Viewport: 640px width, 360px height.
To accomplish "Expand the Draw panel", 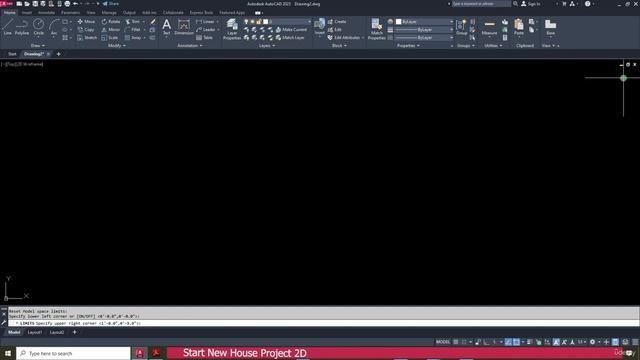I will tap(38, 46).
